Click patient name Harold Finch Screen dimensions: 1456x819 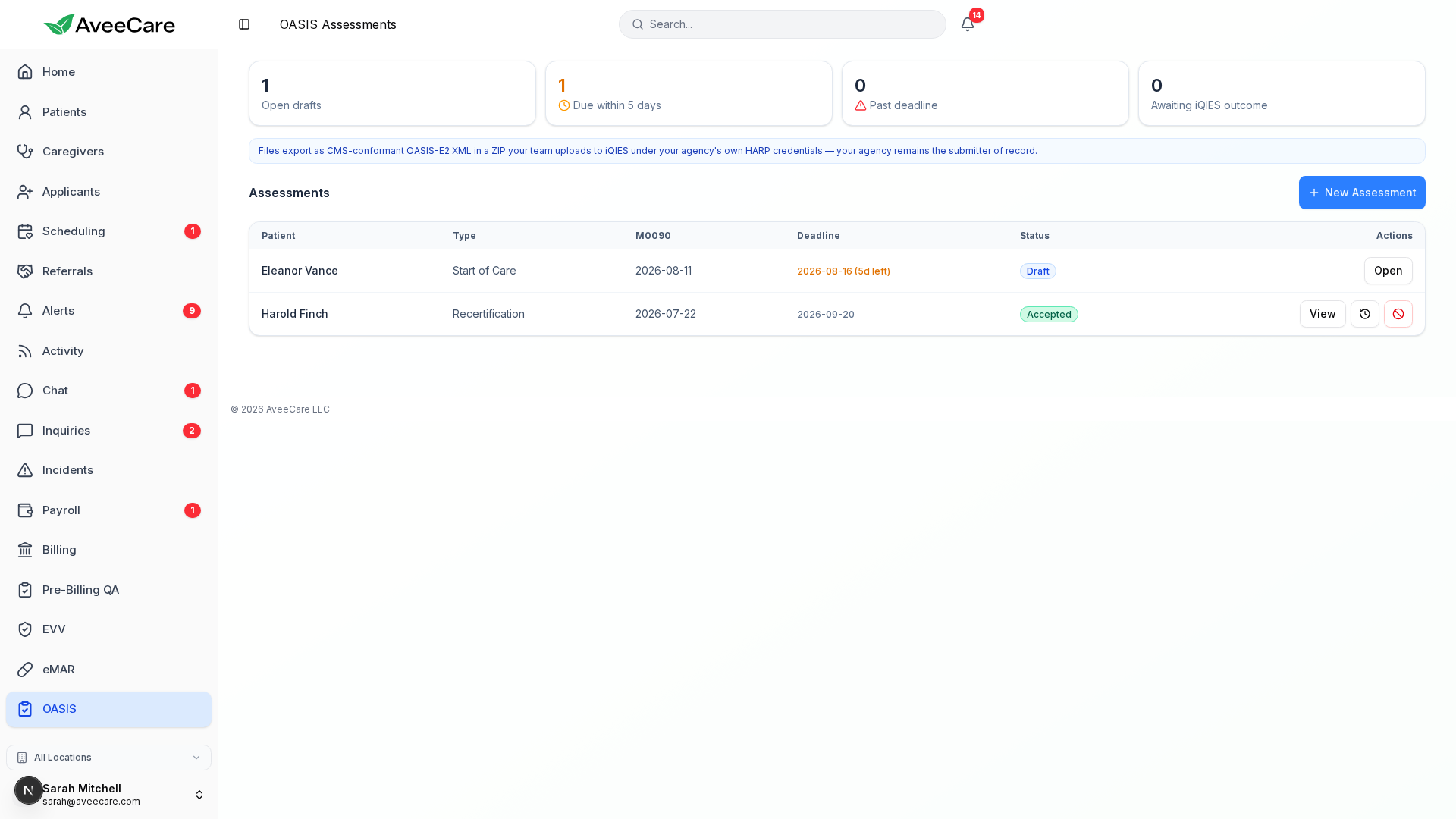[295, 314]
